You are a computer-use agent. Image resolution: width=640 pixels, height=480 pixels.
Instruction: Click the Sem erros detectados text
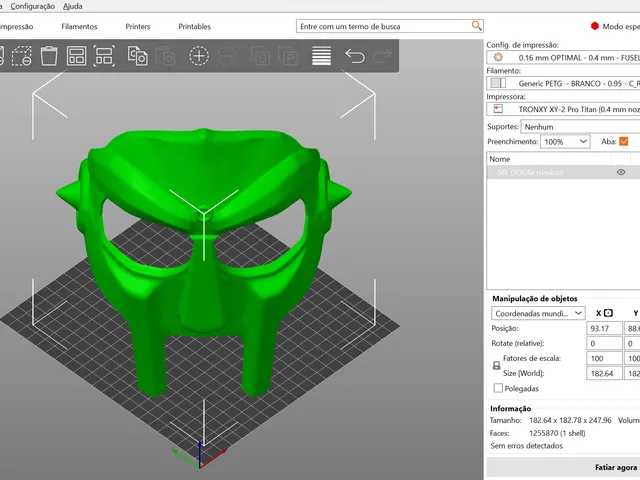[x=527, y=446]
